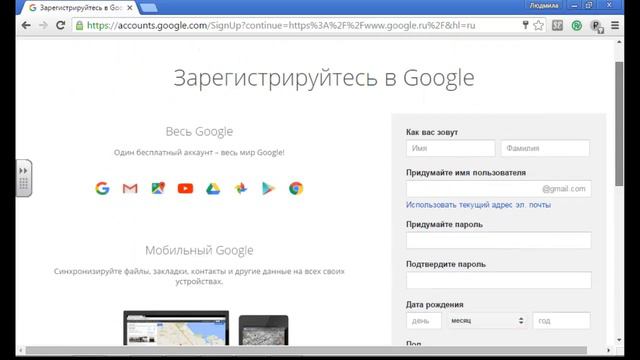Image resolution: width=640 pixels, height=360 pixels.
Task: Click the browser Forward arrow
Action: [x=43, y=25]
